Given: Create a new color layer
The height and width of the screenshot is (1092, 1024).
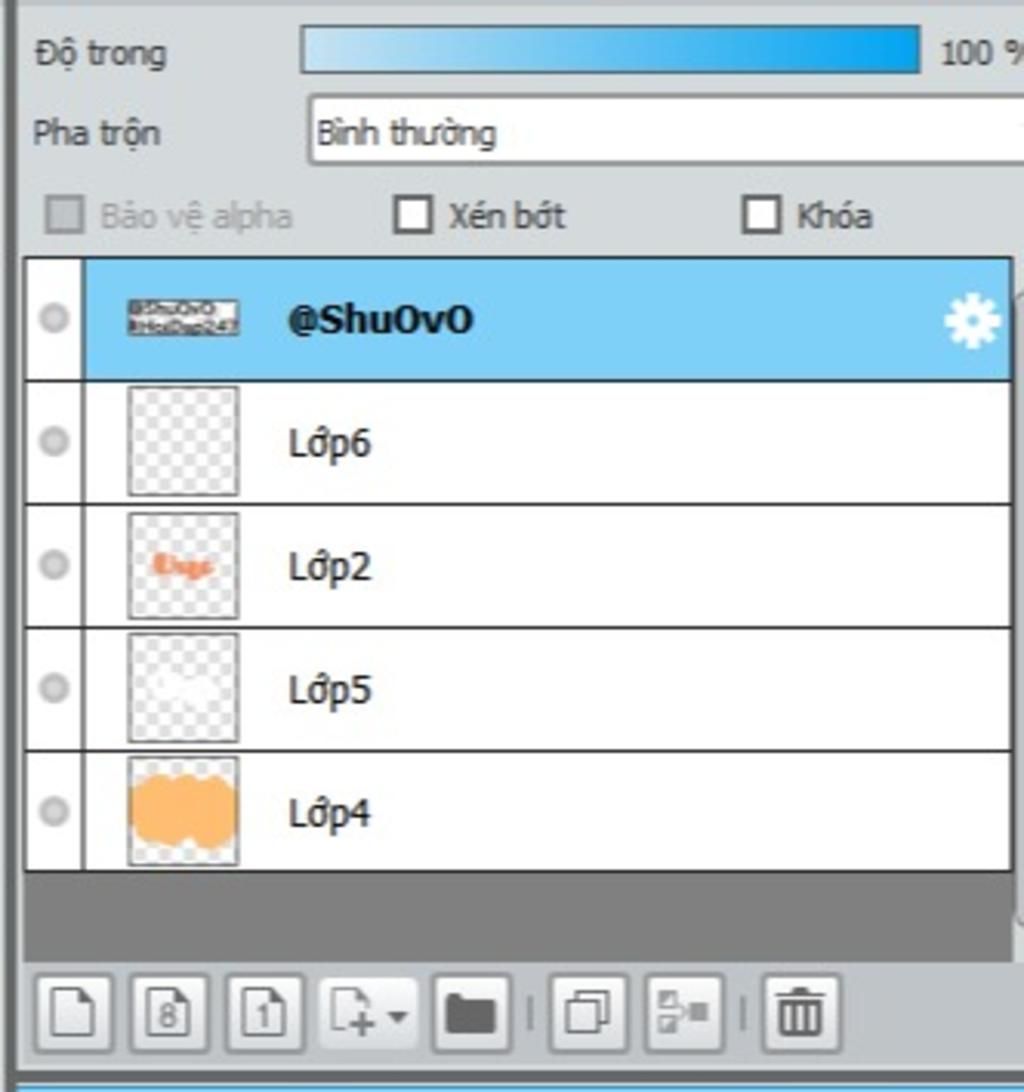Looking at the screenshot, I should point(71,1014).
